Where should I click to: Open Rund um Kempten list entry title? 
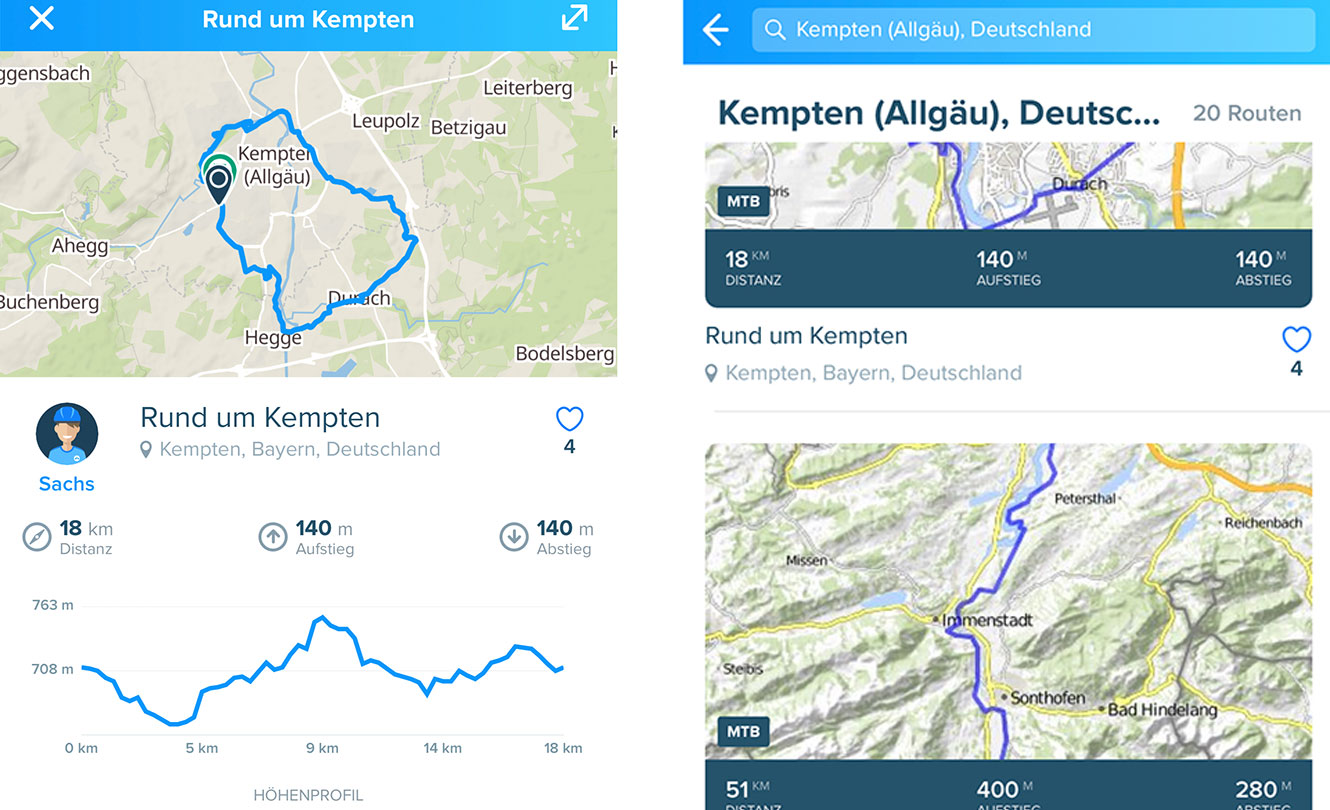pyautogui.click(x=806, y=336)
